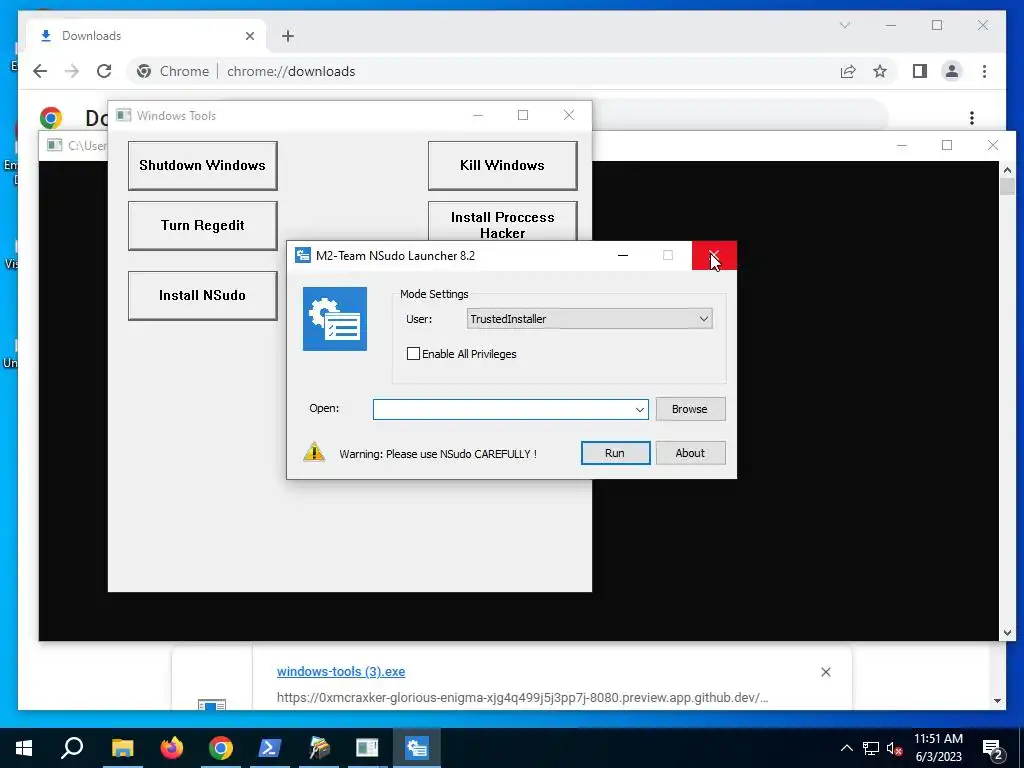Open taskbar clock showing 11:51 AM

pos(938,748)
